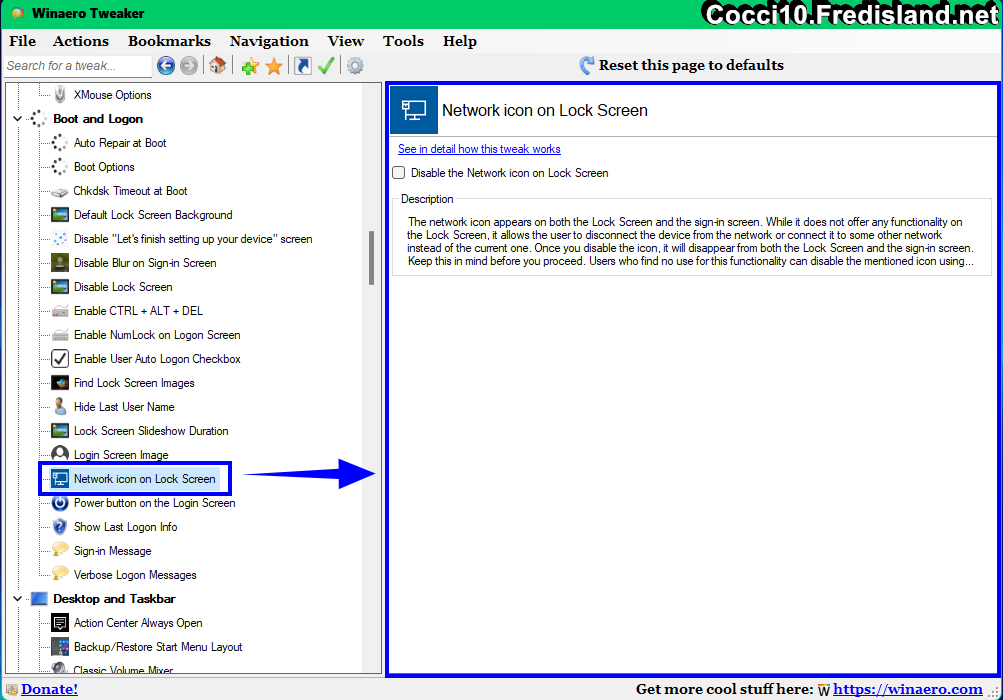Click the Lock Screen Slideshow Duration icon

[59, 431]
